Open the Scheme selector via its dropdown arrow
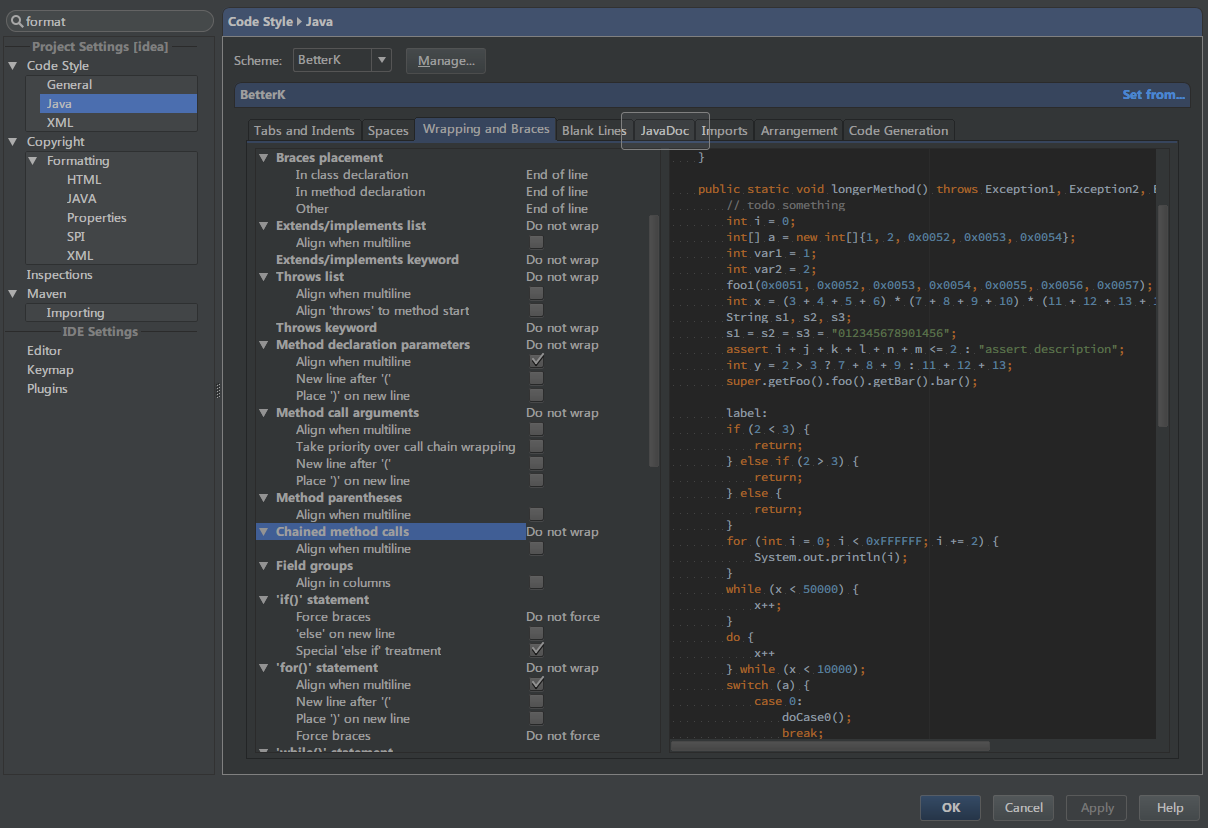 (382, 60)
